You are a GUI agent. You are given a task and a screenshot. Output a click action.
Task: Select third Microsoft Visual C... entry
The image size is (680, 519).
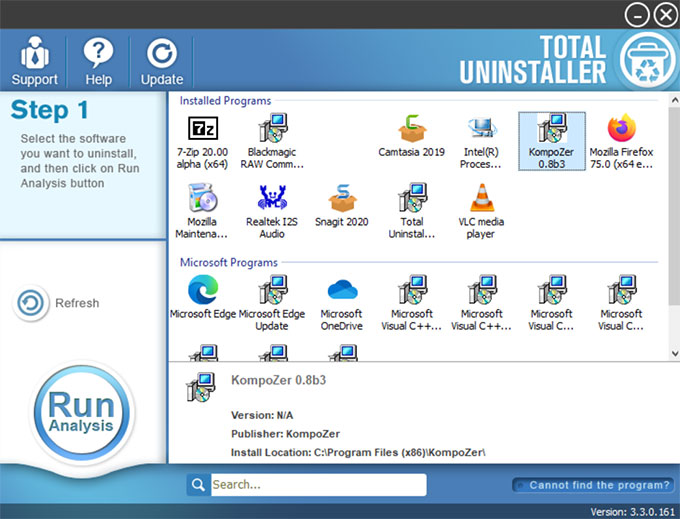coord(551,303)
